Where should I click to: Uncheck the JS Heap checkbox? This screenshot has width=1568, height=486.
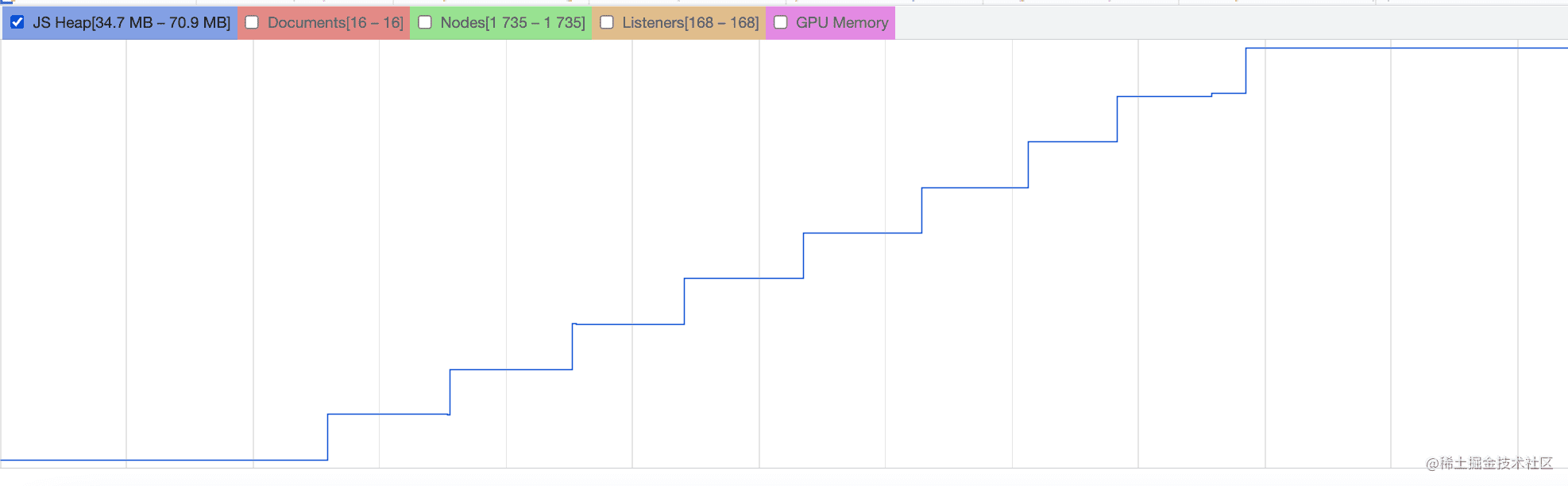[x=17, y=22]
